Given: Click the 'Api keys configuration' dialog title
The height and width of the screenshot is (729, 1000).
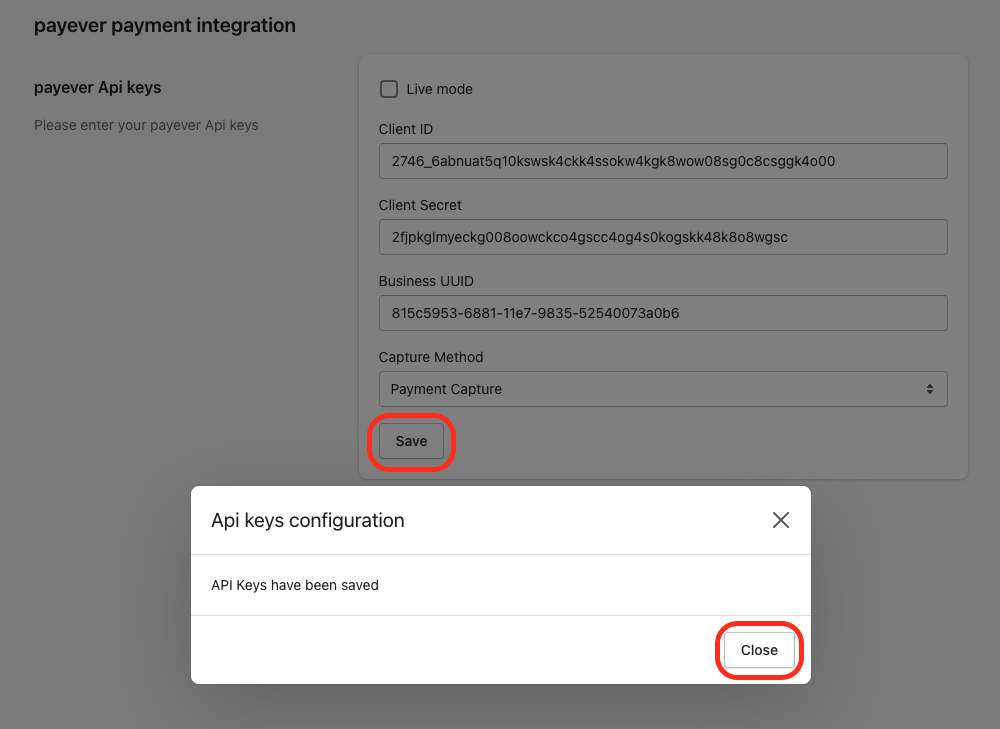Looking at the screenshot, I should tap(307, 520).
